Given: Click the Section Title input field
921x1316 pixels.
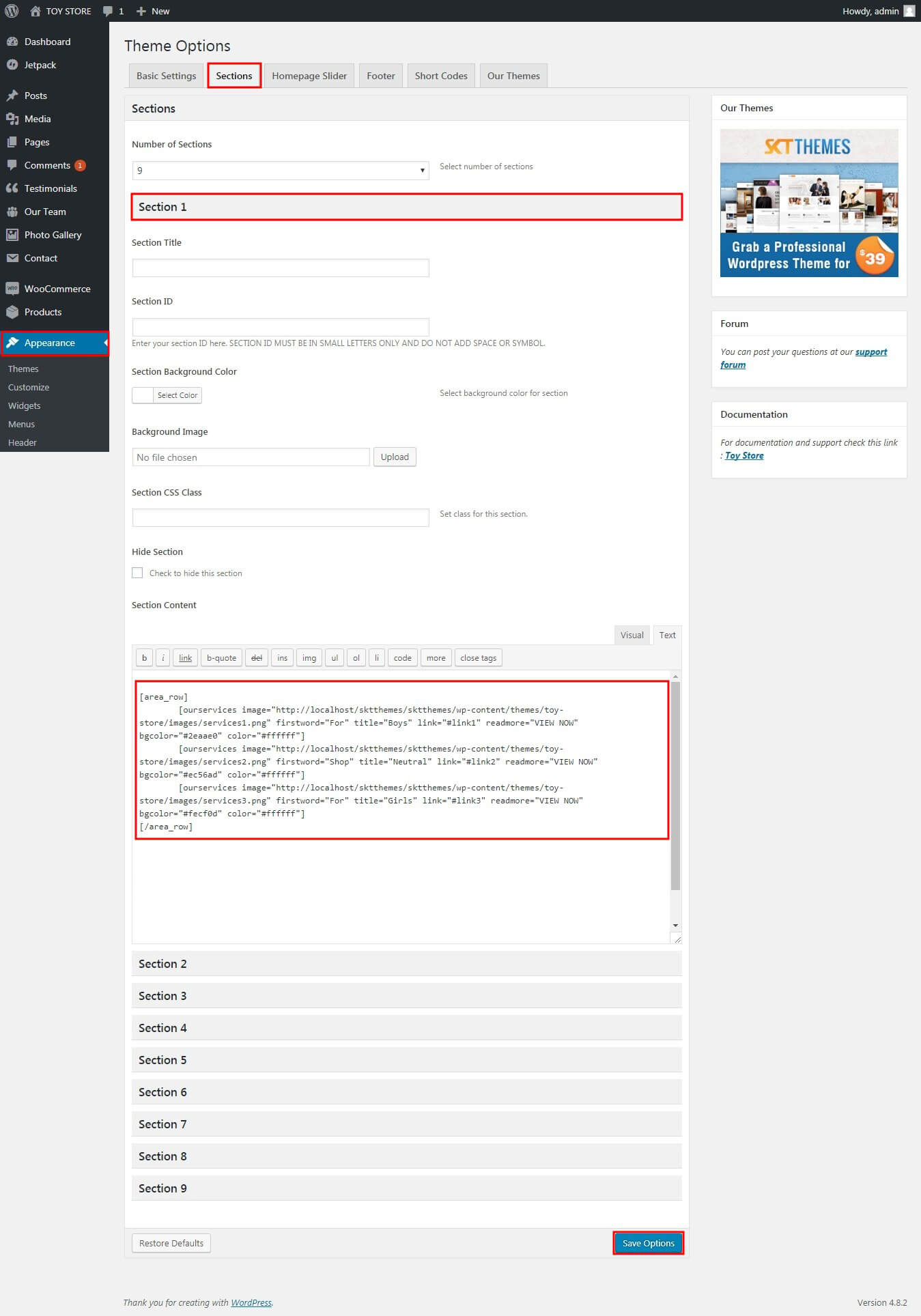Looking at the screenshot, I should [x=281, y=268].
